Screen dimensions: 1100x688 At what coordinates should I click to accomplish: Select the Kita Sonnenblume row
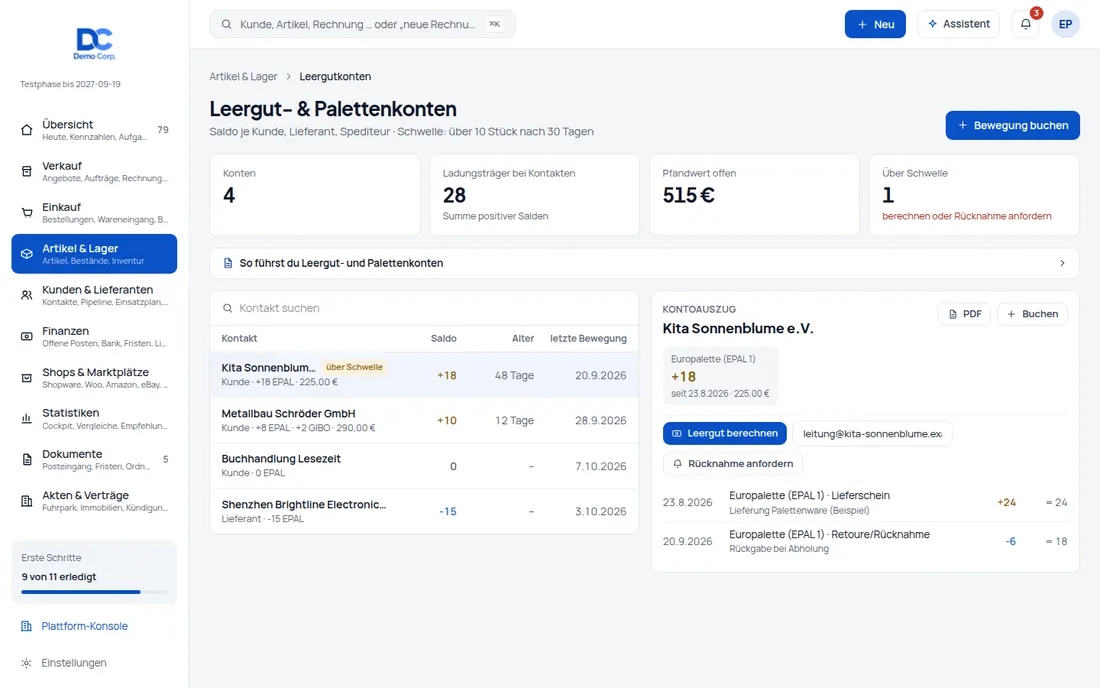(x=424, y=375)
